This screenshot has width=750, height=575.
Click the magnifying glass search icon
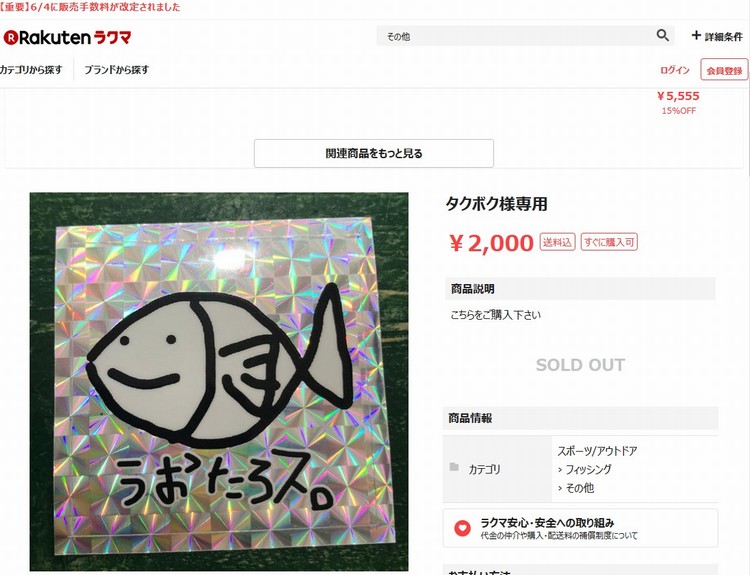662,35
